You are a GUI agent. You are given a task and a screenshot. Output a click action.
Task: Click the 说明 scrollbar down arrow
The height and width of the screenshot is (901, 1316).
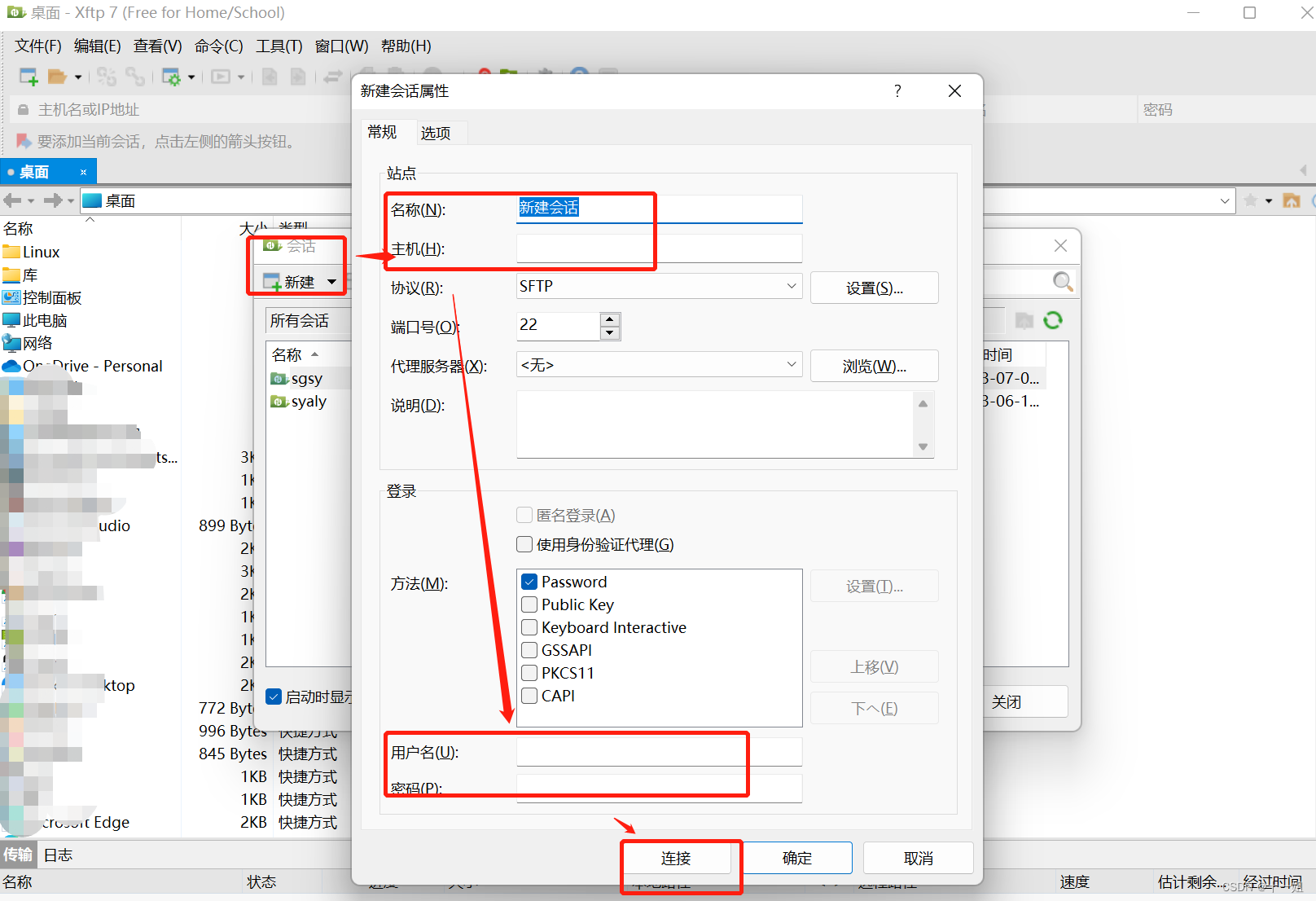[923, 446]
